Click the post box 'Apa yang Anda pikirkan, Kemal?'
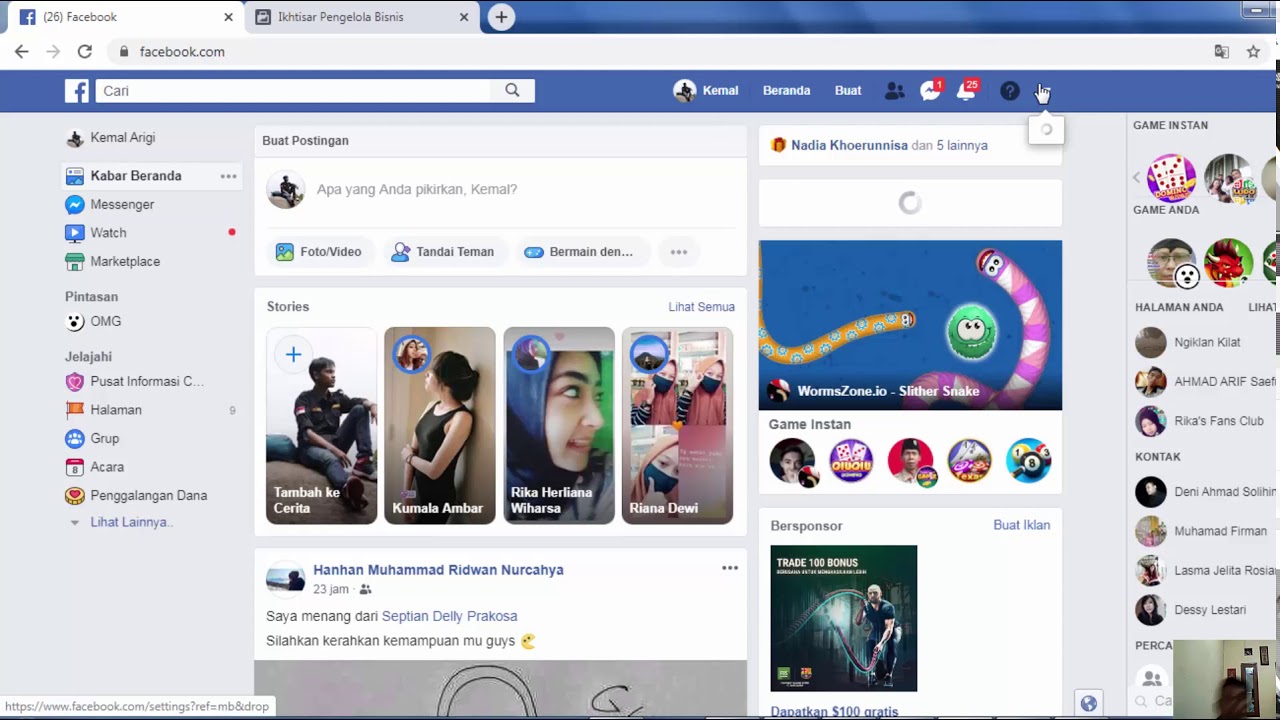This screenshot has height=720, width=1280. tap(417, 189)
